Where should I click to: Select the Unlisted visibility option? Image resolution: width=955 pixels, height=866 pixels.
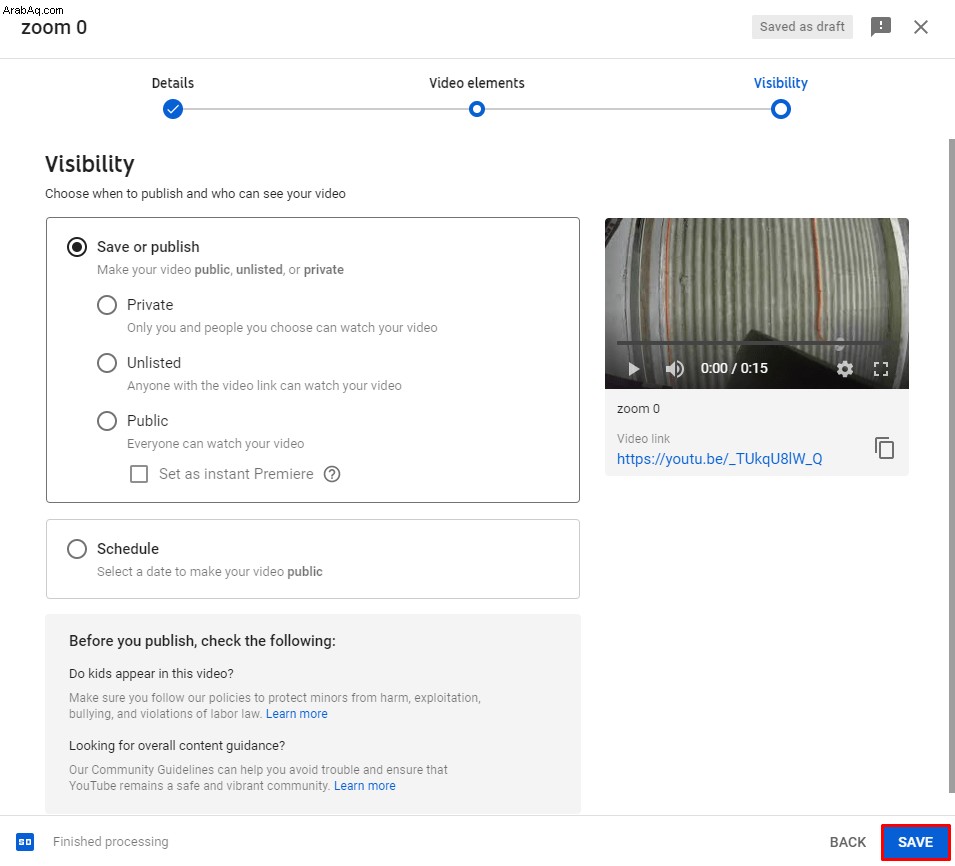click(x=107, y=363)
